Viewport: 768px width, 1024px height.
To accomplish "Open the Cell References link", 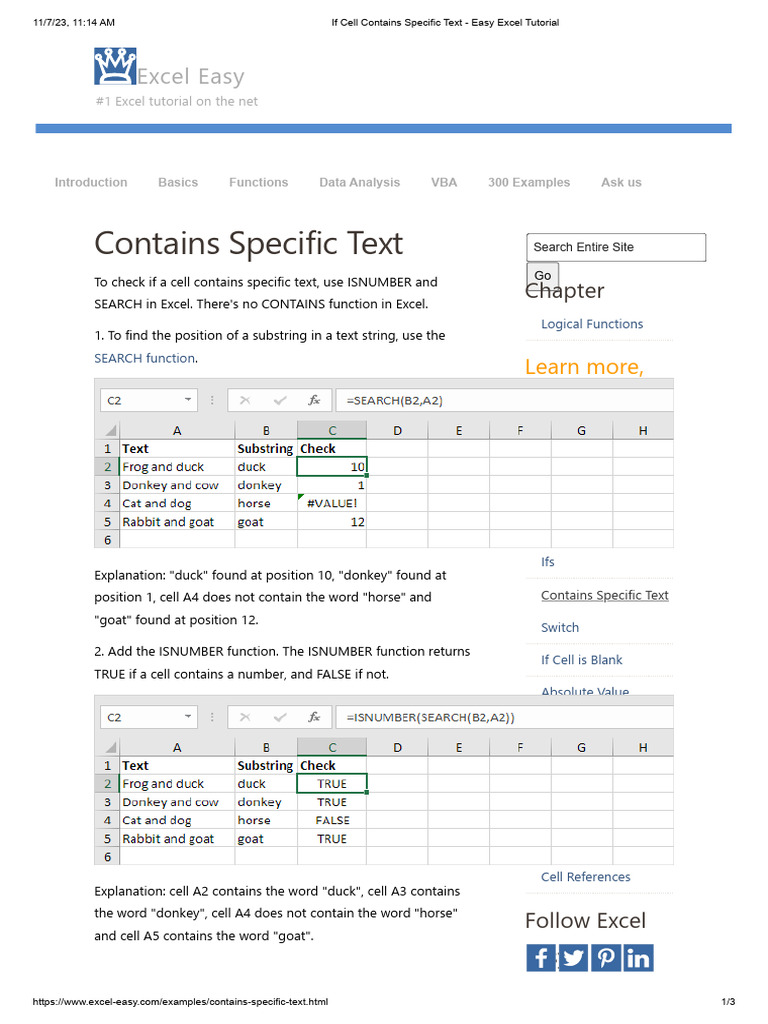I will pyautogui.click(x=585, y=877).
